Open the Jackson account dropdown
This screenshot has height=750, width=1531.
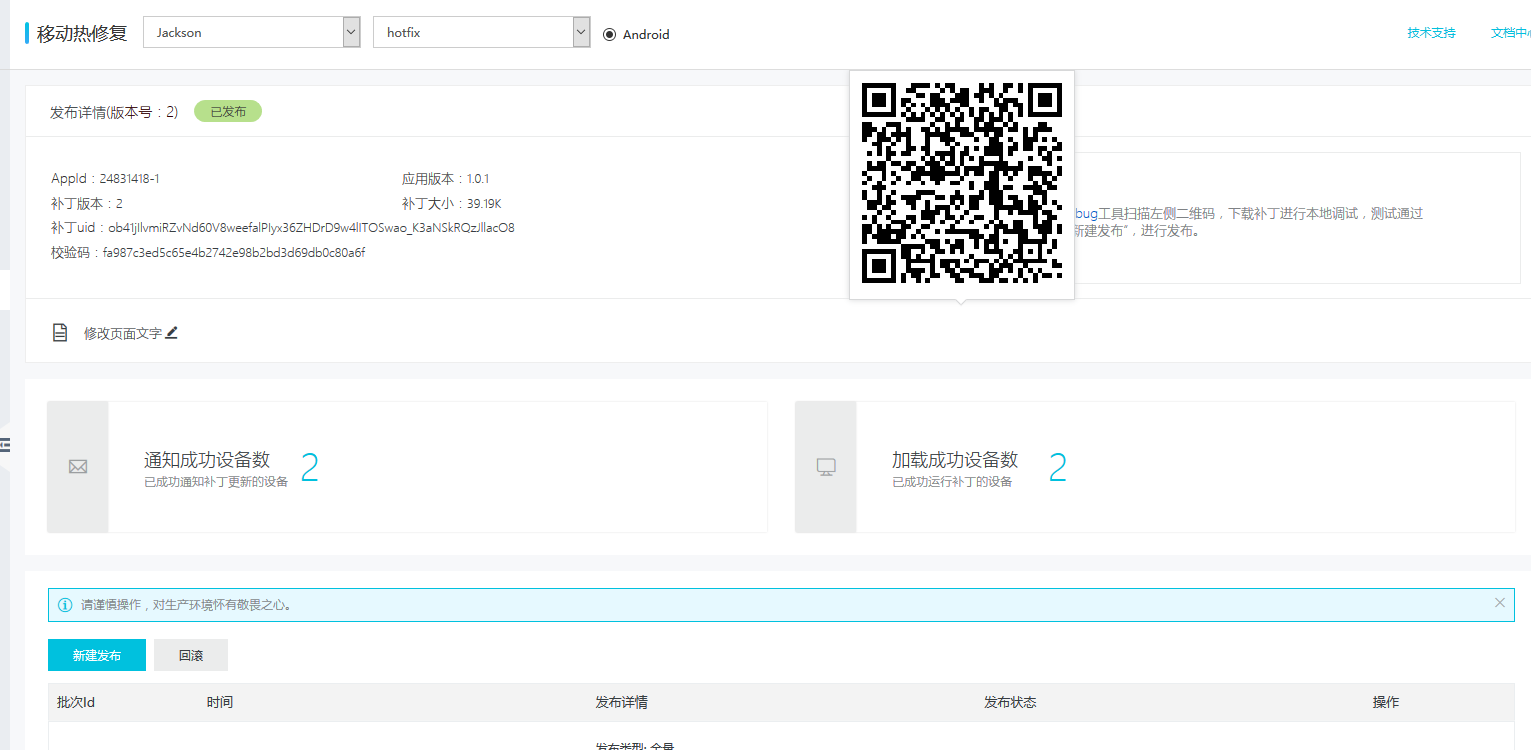[x=251, y=32]
